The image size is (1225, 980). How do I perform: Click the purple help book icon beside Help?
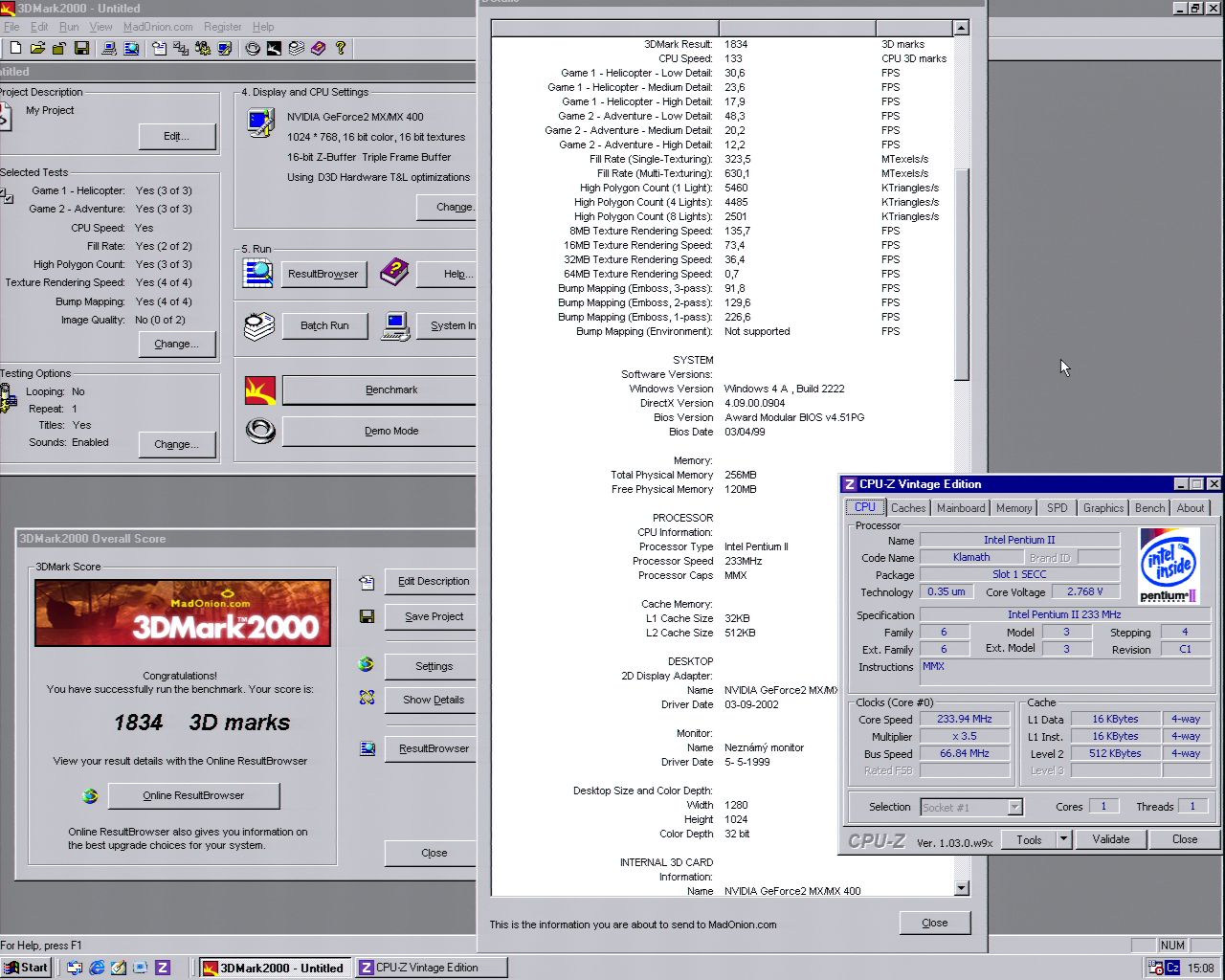coord(393,273)
